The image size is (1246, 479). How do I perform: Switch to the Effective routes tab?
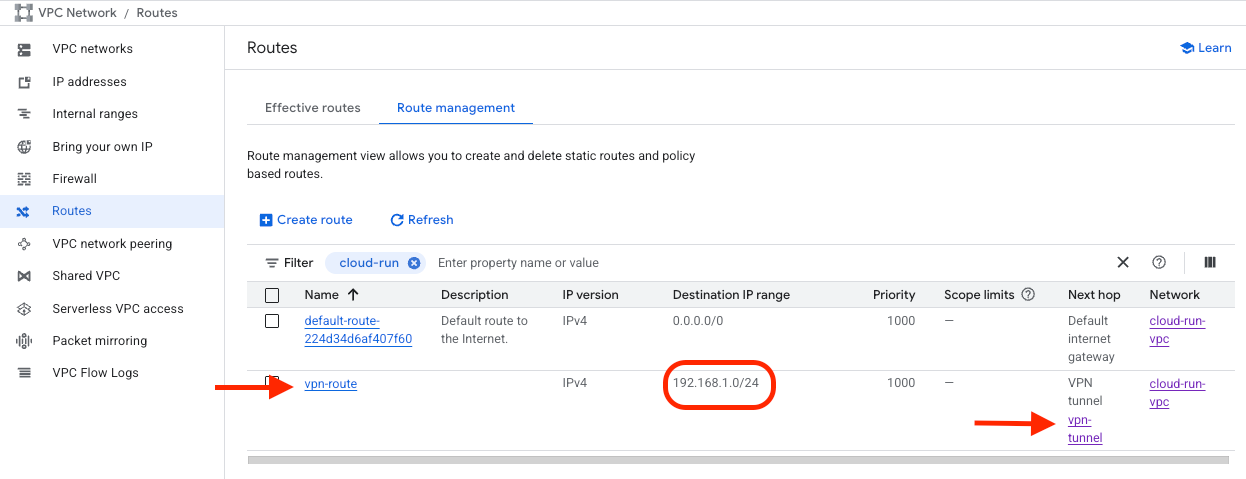click(312, 108)
